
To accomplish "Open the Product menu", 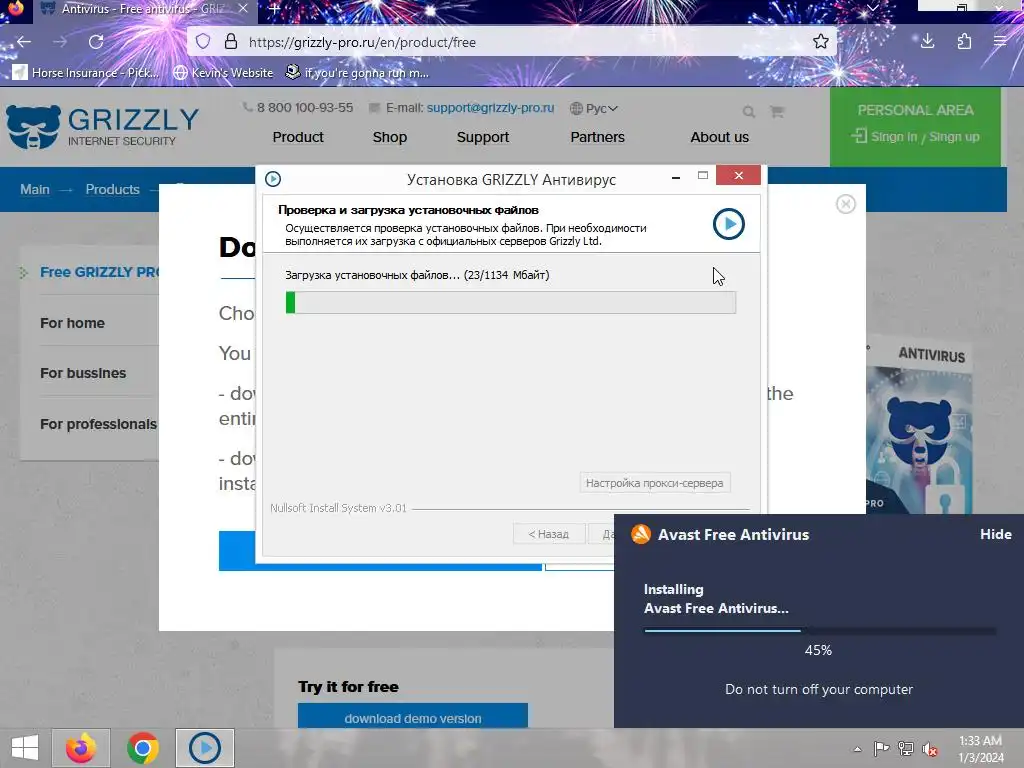I will coord(298,137).
